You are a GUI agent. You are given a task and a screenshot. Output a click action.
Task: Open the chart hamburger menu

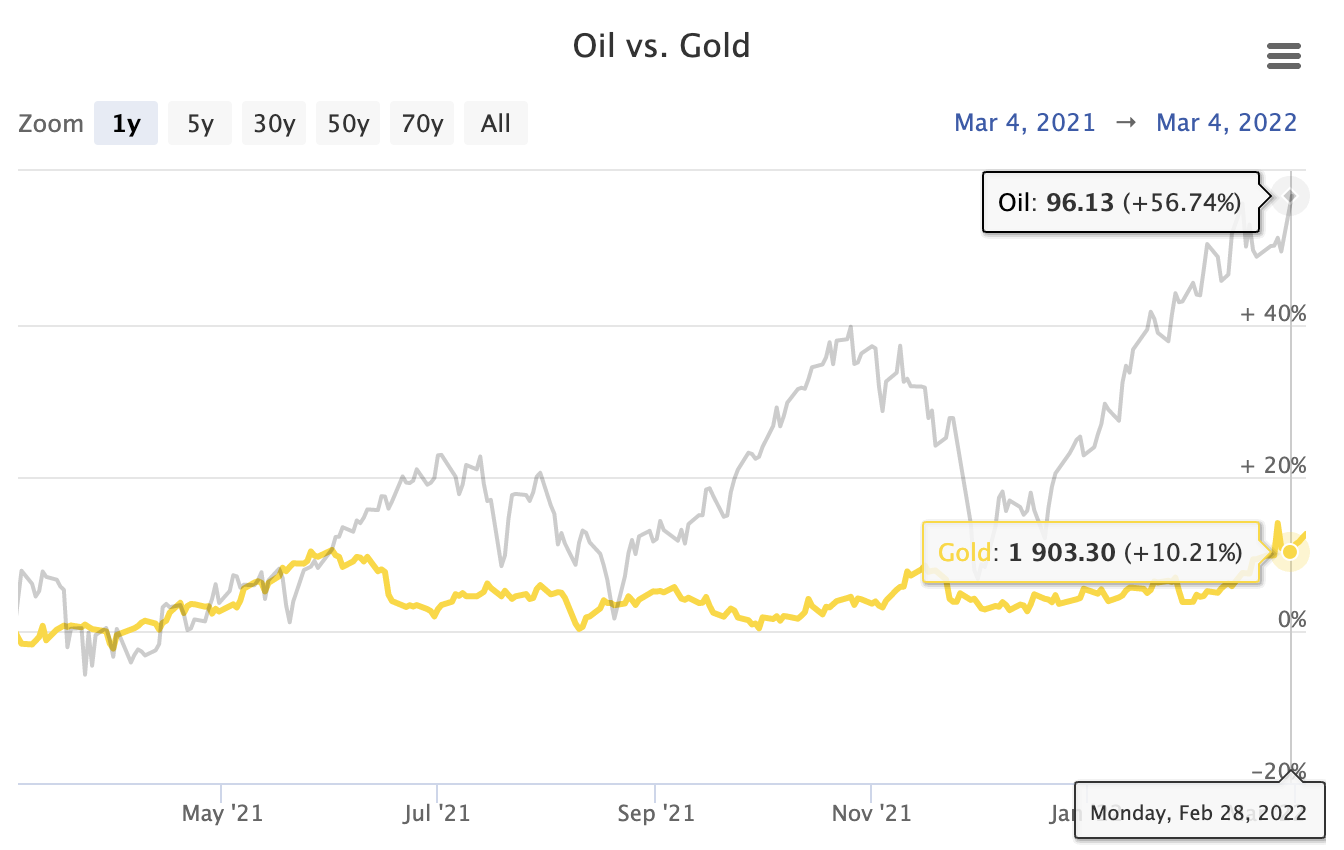(1283, 56)
